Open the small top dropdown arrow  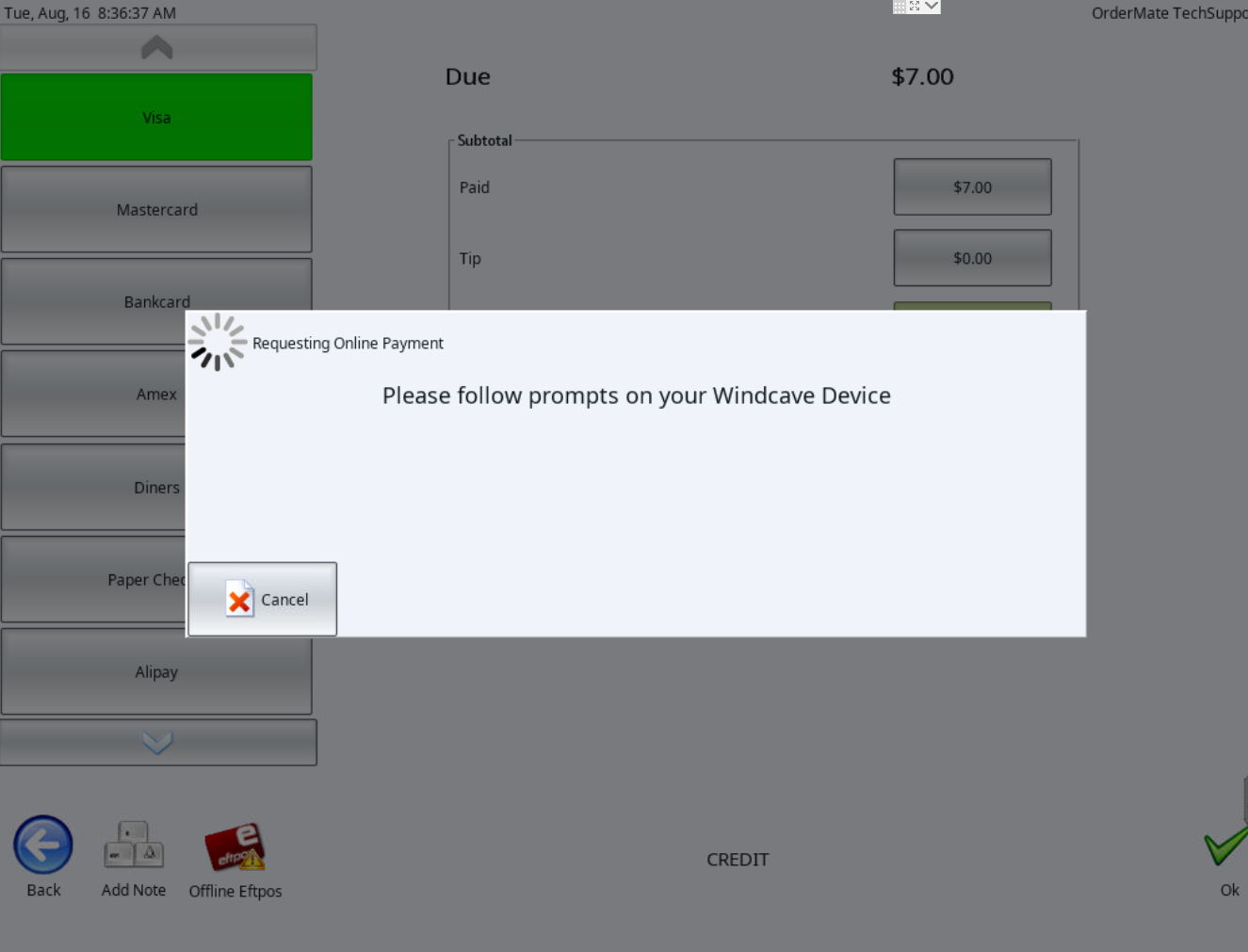tap(932, 6)
